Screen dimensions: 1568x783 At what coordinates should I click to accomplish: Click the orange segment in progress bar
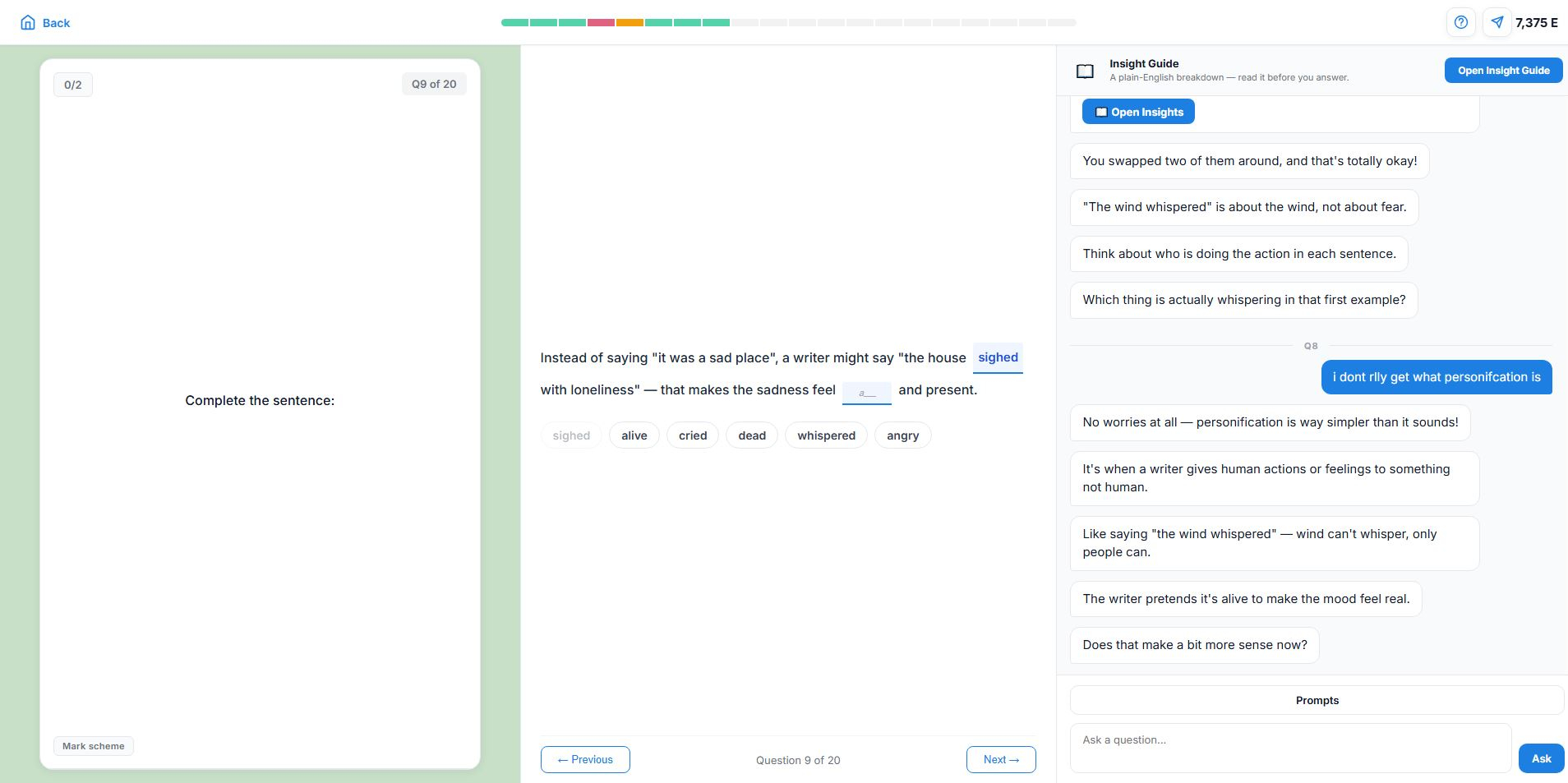pos(630,22)
